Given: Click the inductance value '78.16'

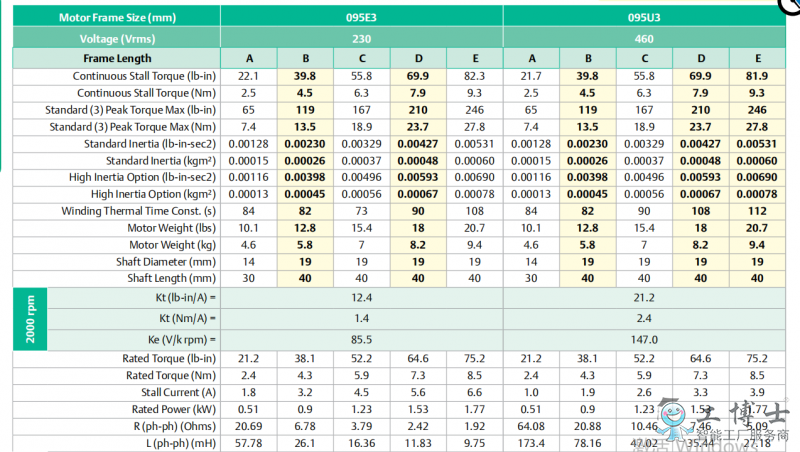Looking at the screenshot, I should pyautogui.click(x=588, y=443).
